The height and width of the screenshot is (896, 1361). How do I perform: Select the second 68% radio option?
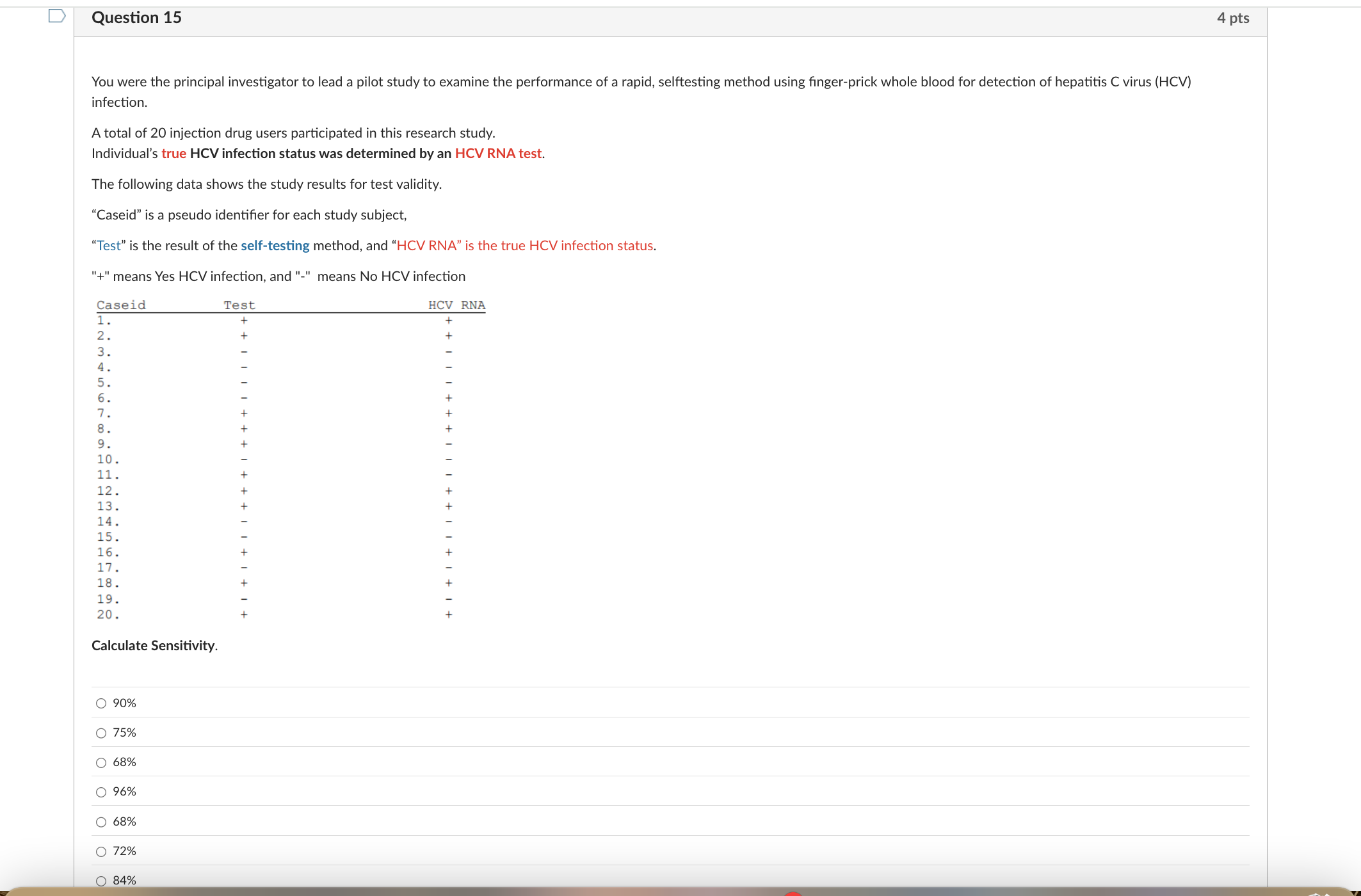(101, 822)
